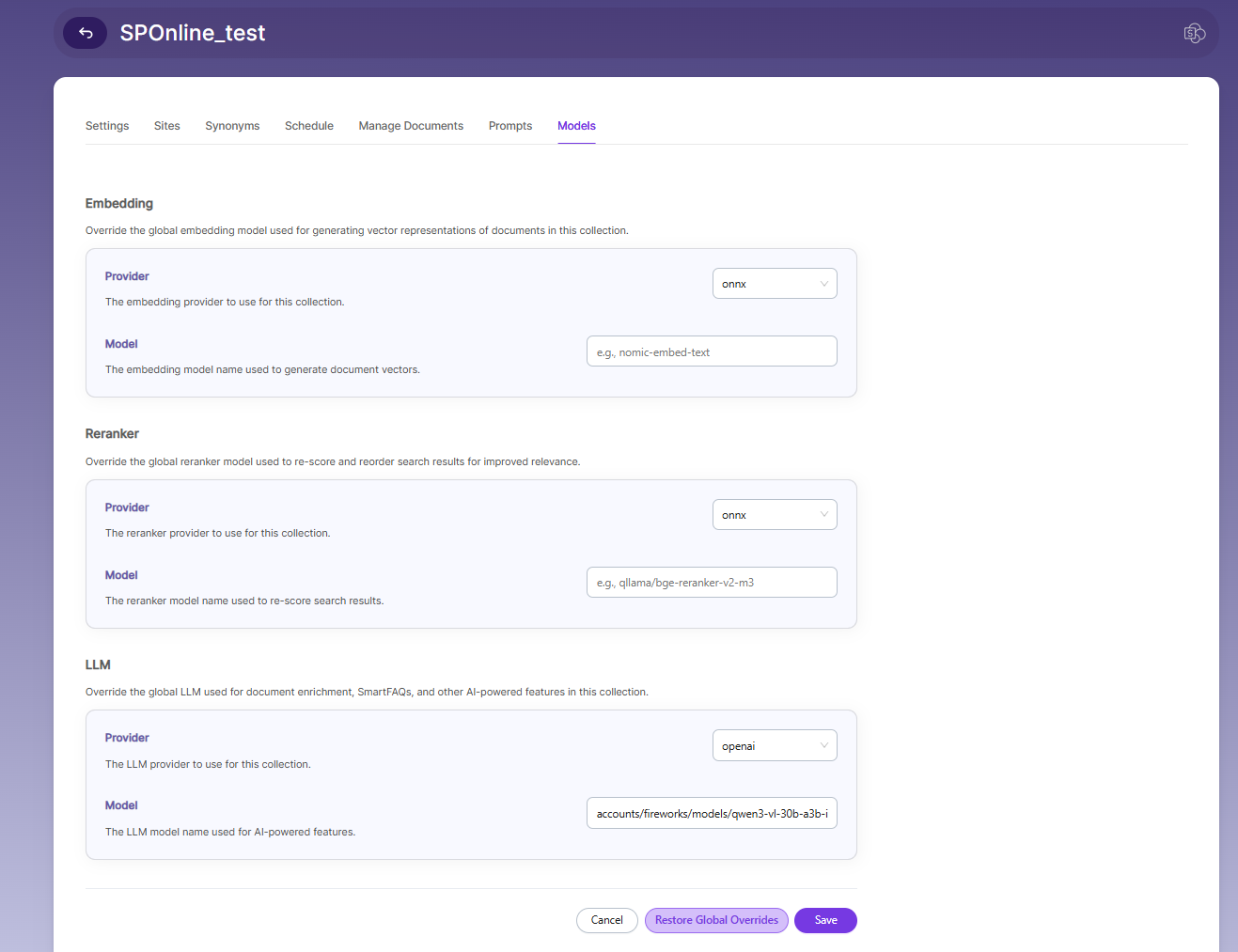Select the Manage Documents tab

[x=411, y=126]
